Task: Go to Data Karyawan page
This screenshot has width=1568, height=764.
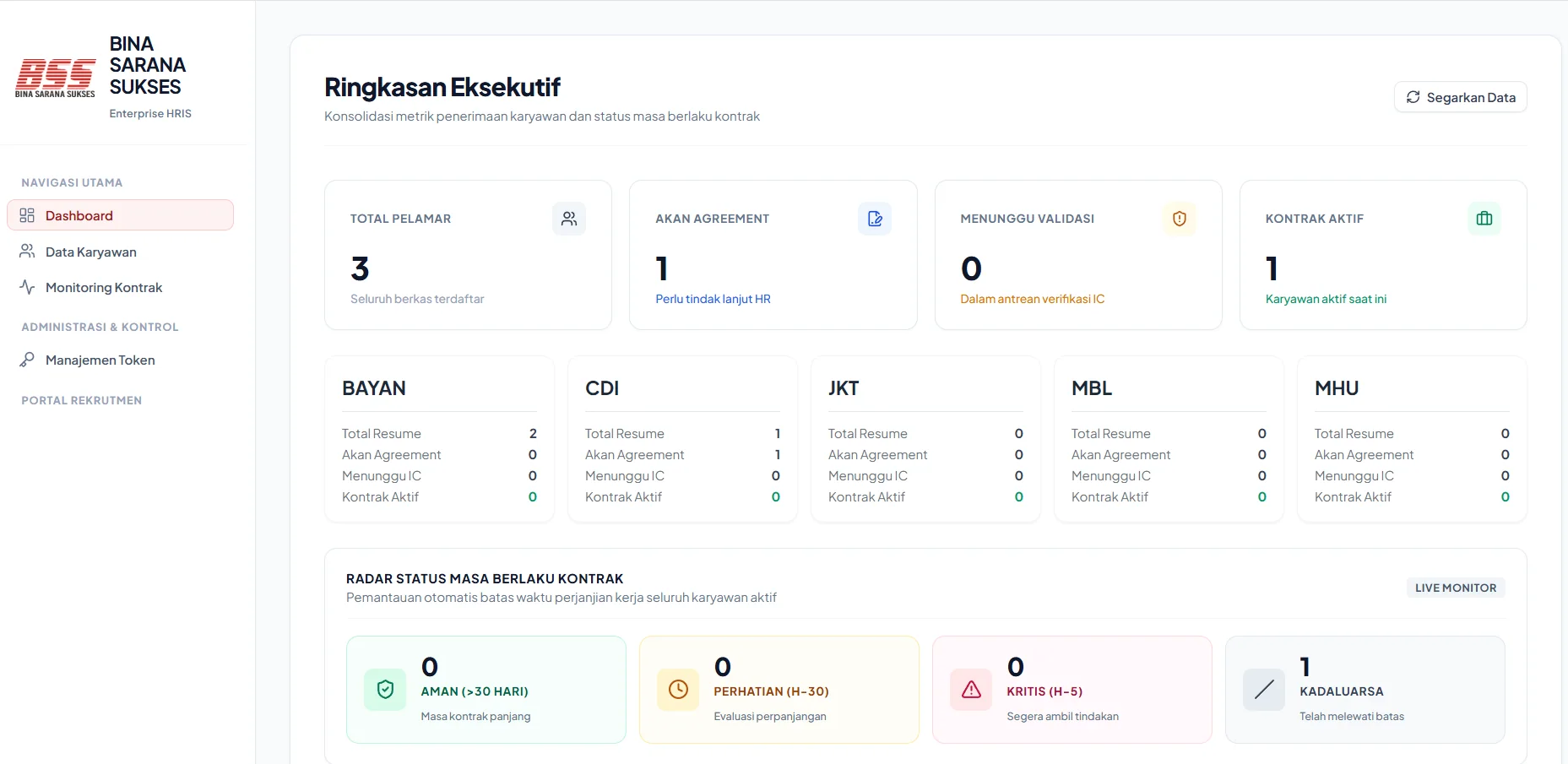Action: point(120,252)
